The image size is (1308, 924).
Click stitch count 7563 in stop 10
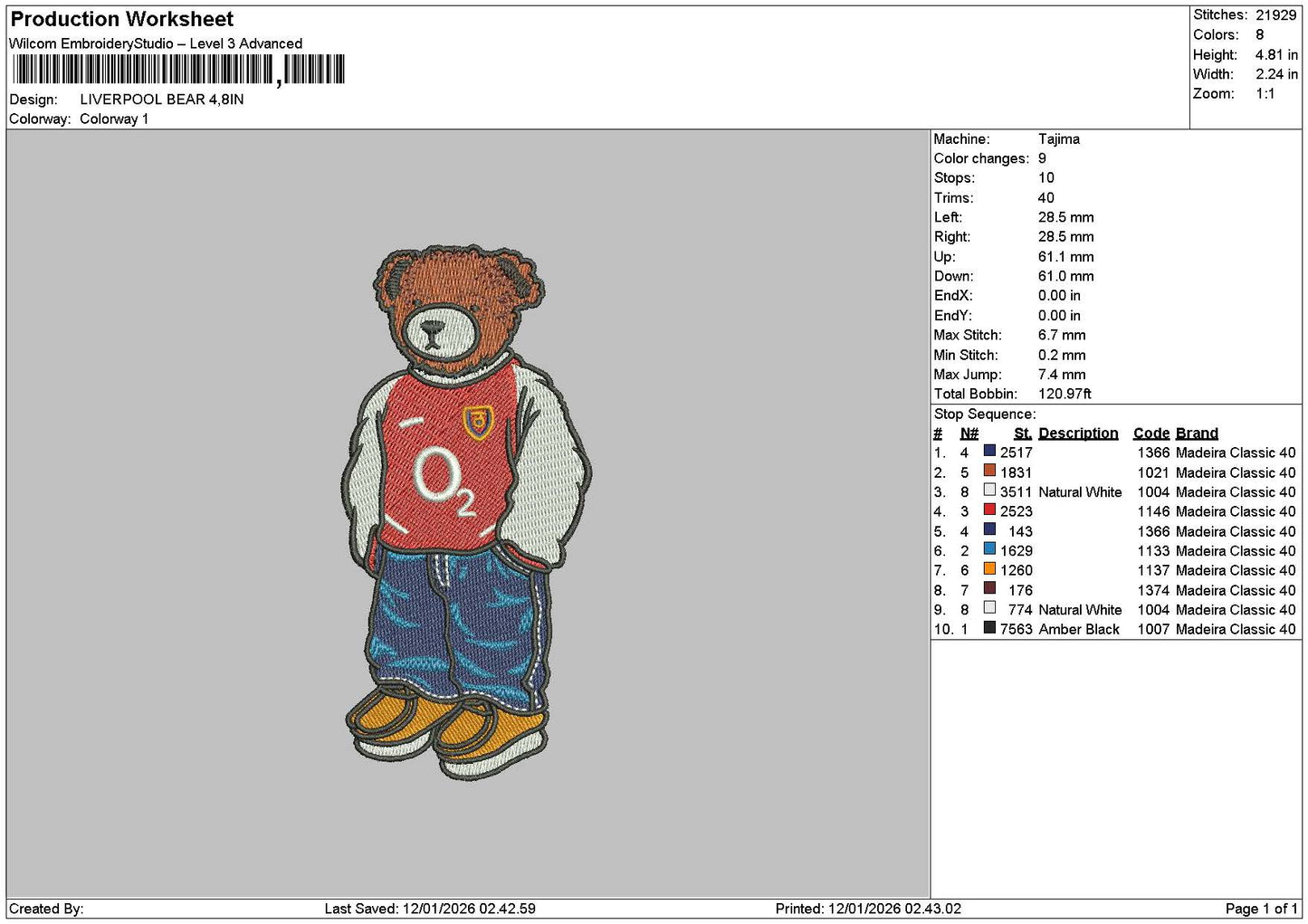(x=1017, y=630)
